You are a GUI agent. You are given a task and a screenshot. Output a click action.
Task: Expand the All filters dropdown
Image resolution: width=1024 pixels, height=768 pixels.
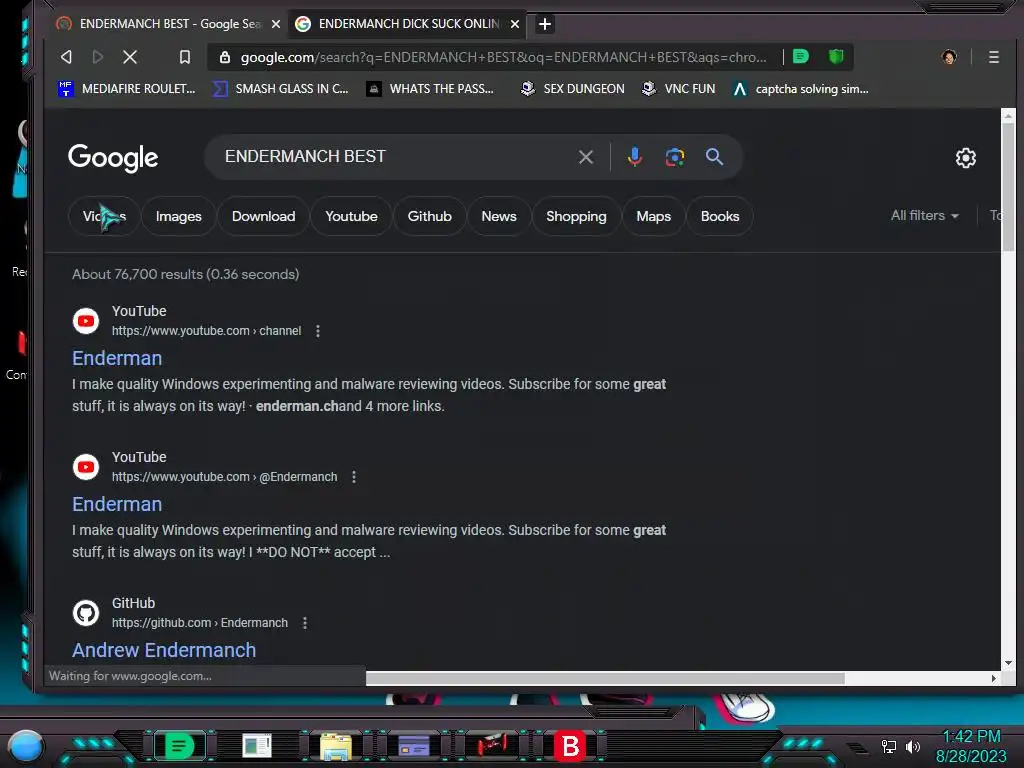[x=925, y=216]
